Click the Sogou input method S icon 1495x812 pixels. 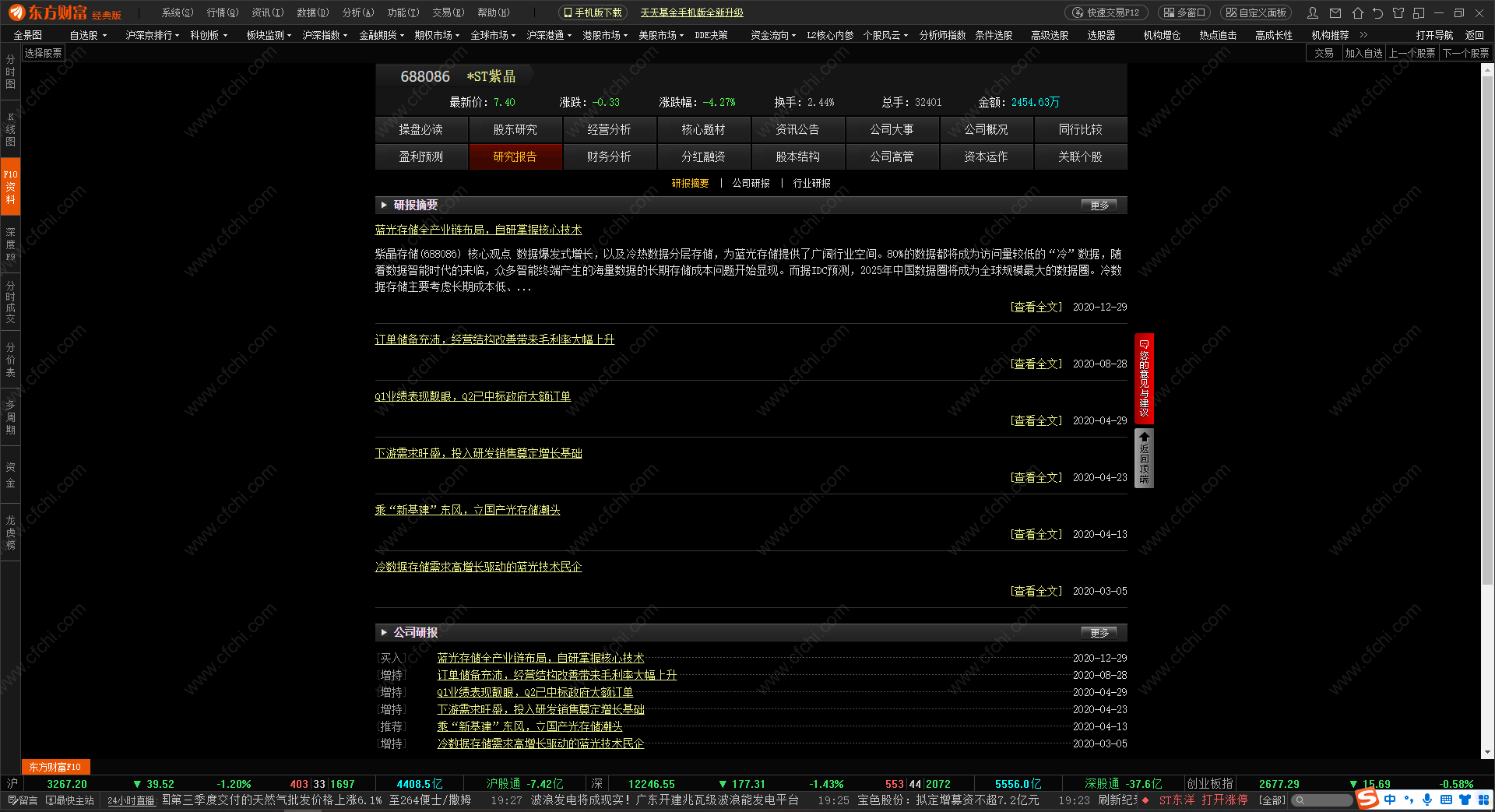pos(1367,799)
